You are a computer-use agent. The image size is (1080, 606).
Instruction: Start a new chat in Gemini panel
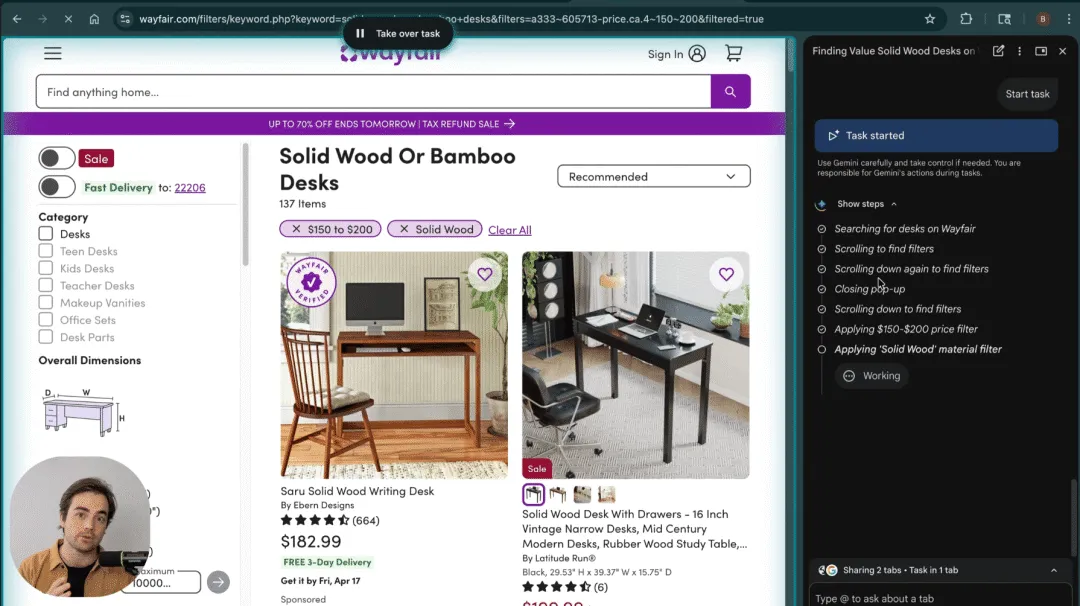(998, 51)
